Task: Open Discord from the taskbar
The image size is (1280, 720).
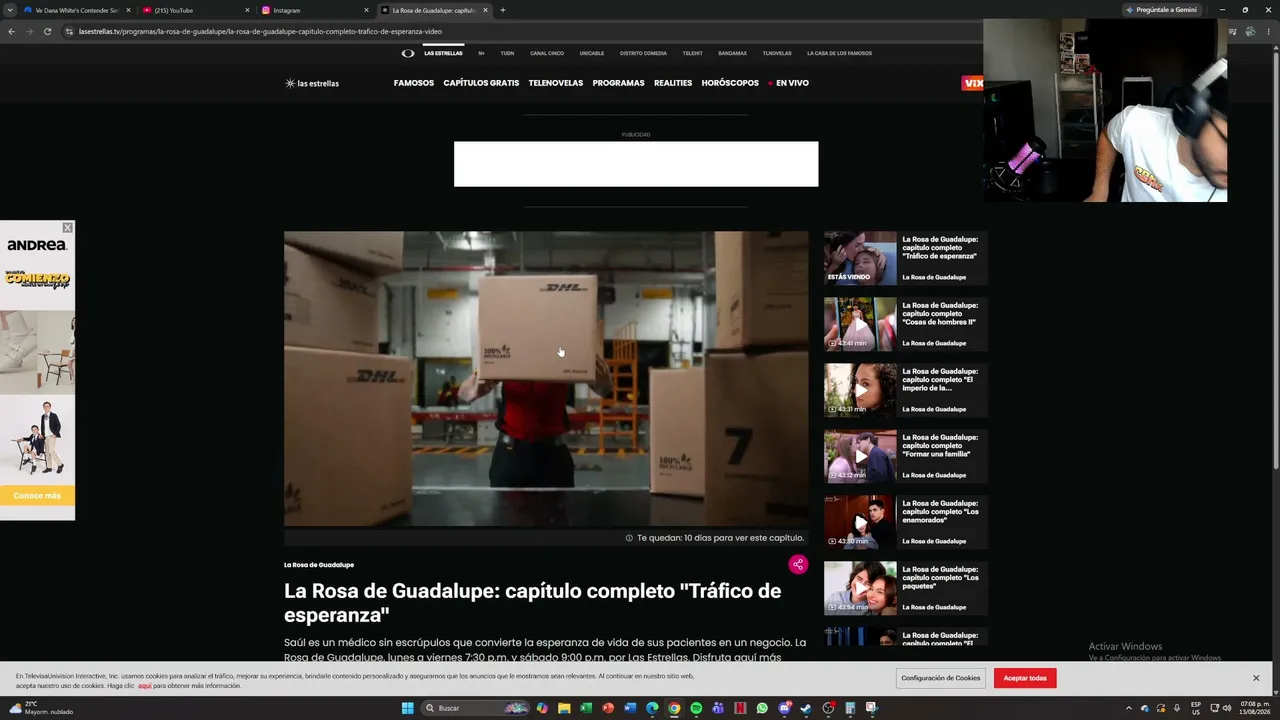Action: click(x=785, y=708)
